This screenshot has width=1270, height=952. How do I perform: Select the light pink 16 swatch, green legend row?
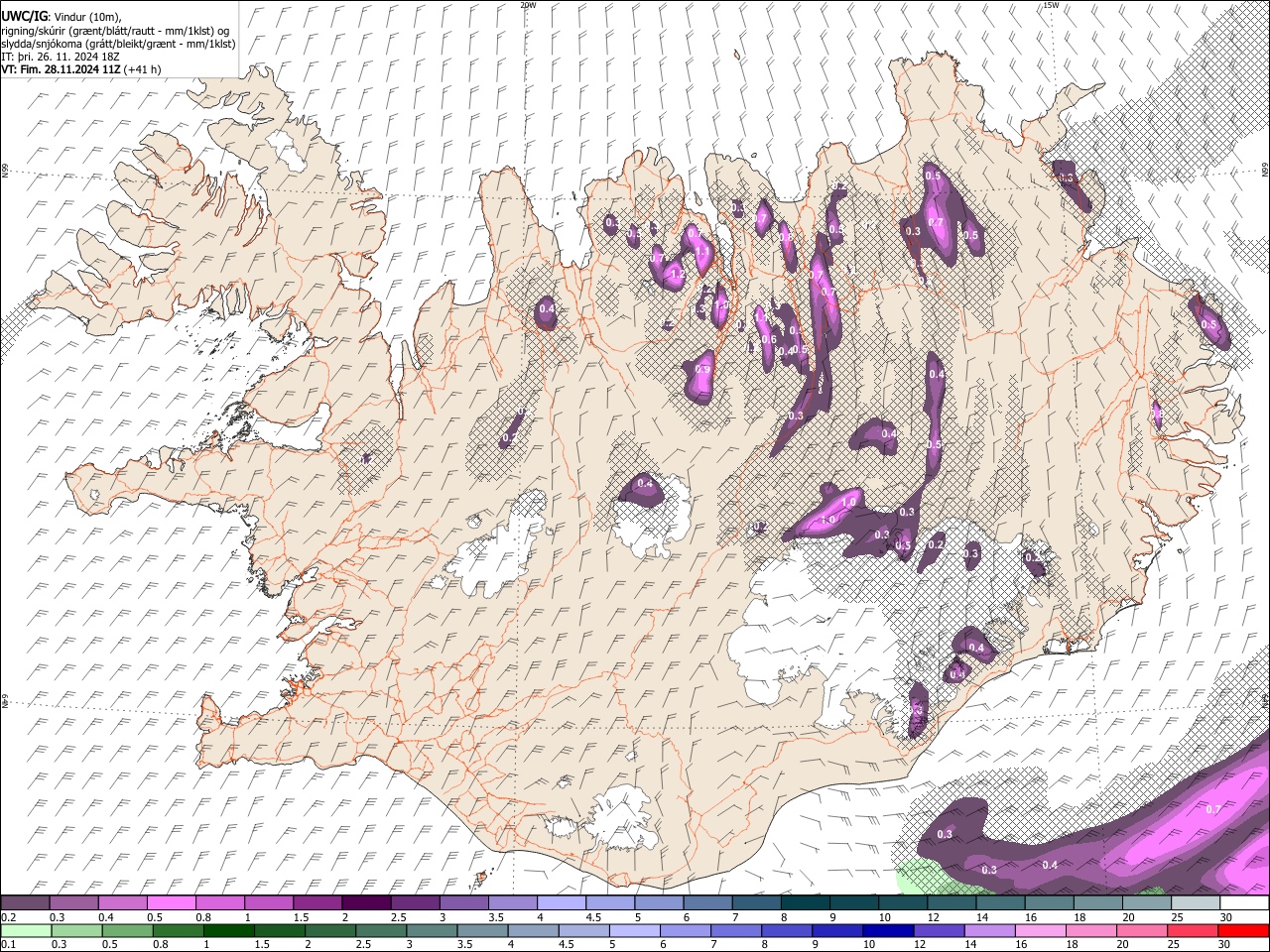click(1040, 930)
